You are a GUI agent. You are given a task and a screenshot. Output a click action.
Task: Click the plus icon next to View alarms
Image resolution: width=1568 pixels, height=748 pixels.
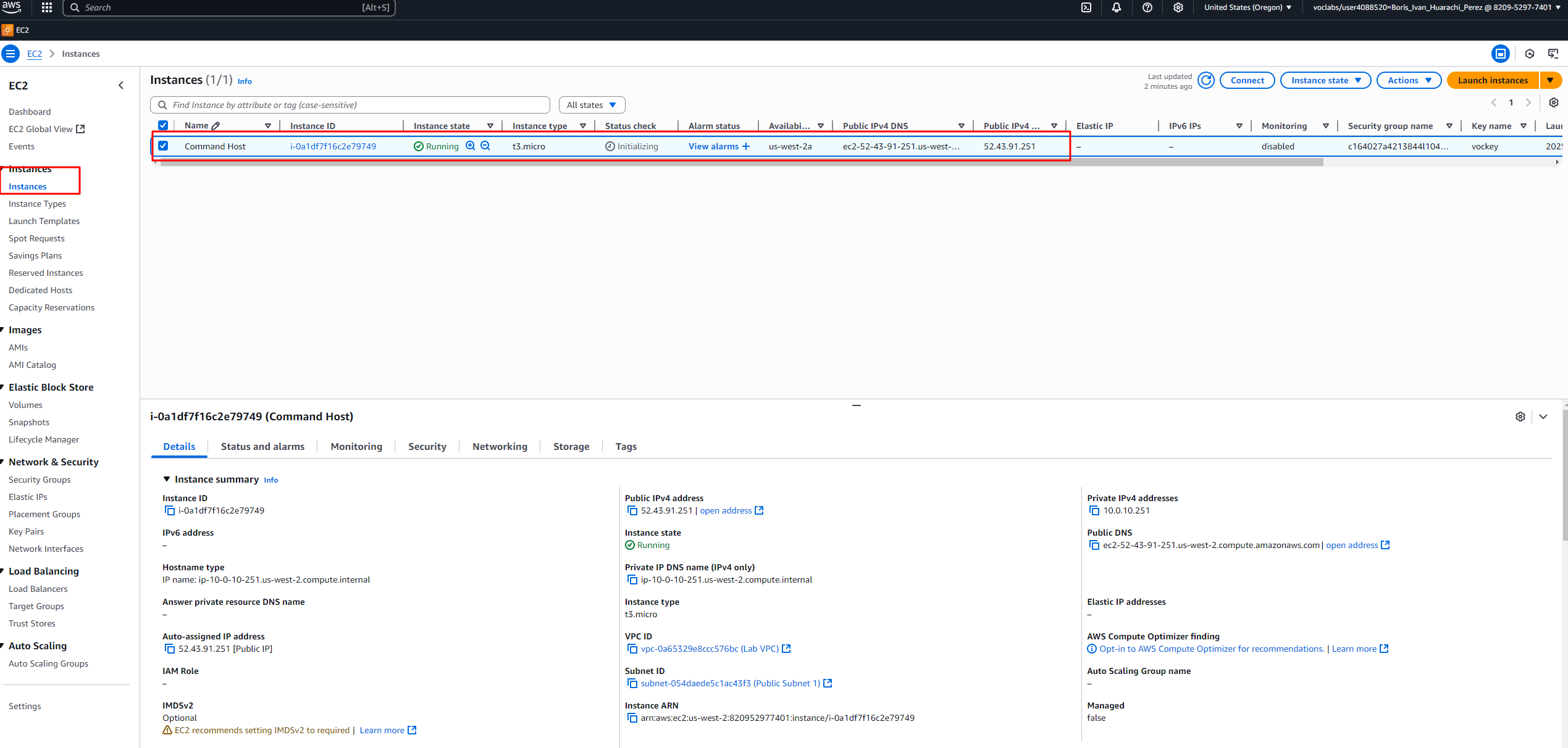click(x=746, y=146)
